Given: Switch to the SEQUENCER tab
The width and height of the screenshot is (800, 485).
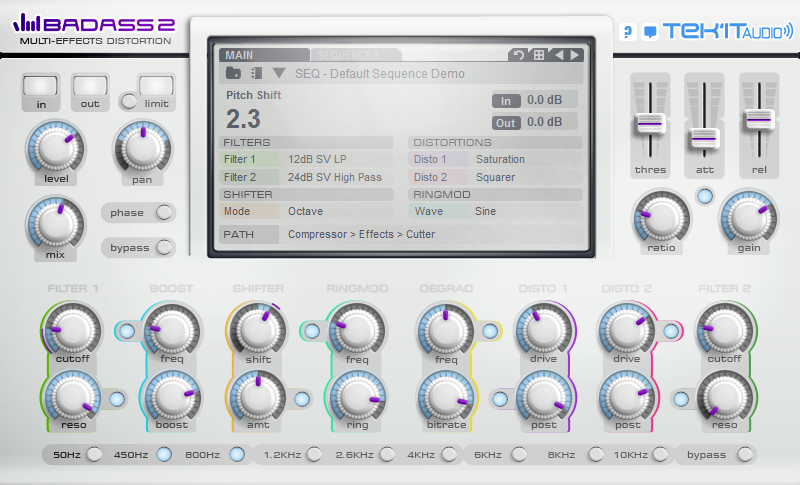Looking at the screenshot, I should [x=355, y=55].
